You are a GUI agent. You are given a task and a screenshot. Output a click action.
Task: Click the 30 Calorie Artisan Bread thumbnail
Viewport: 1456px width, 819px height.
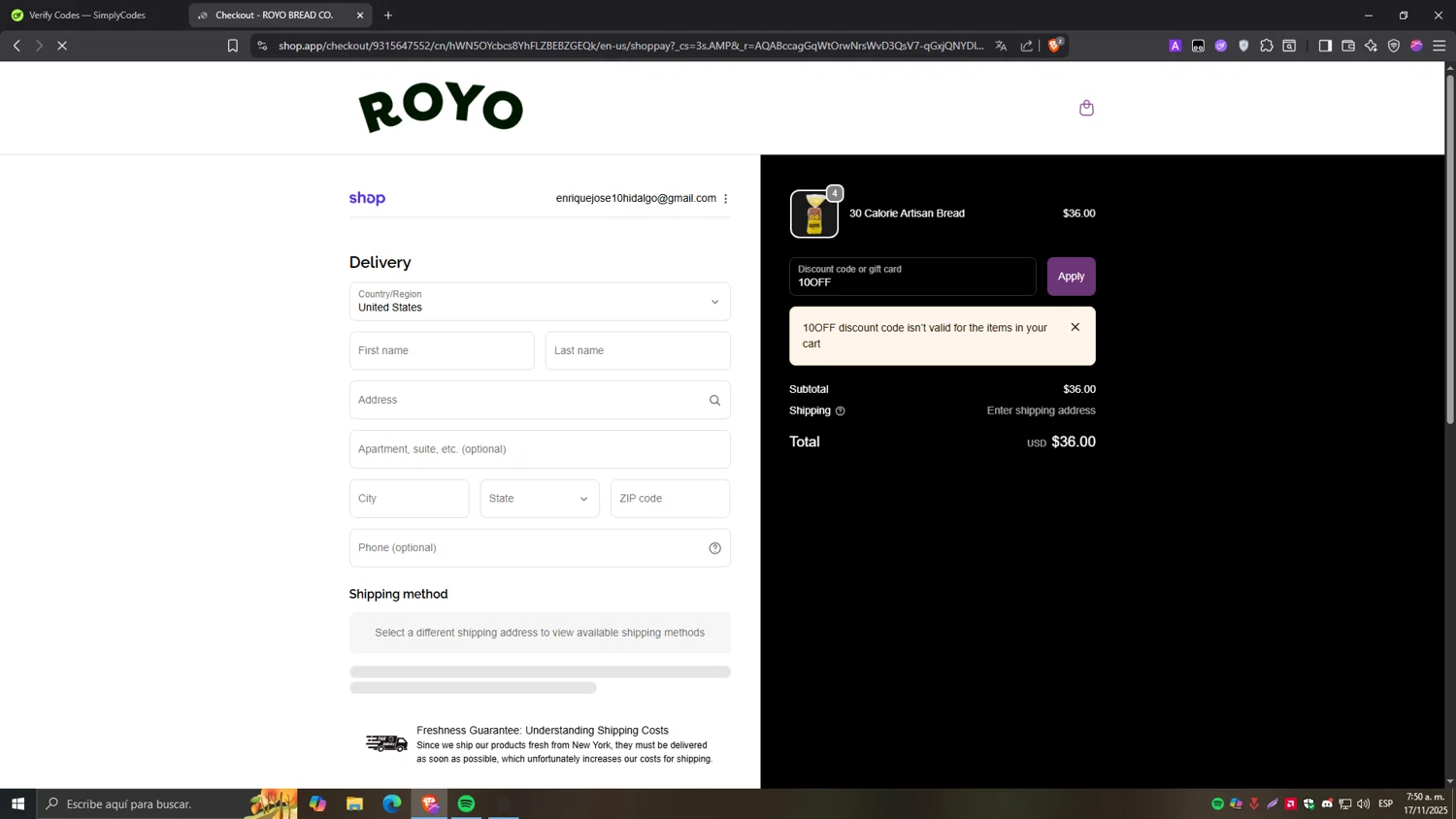click(x=814, y=213)
